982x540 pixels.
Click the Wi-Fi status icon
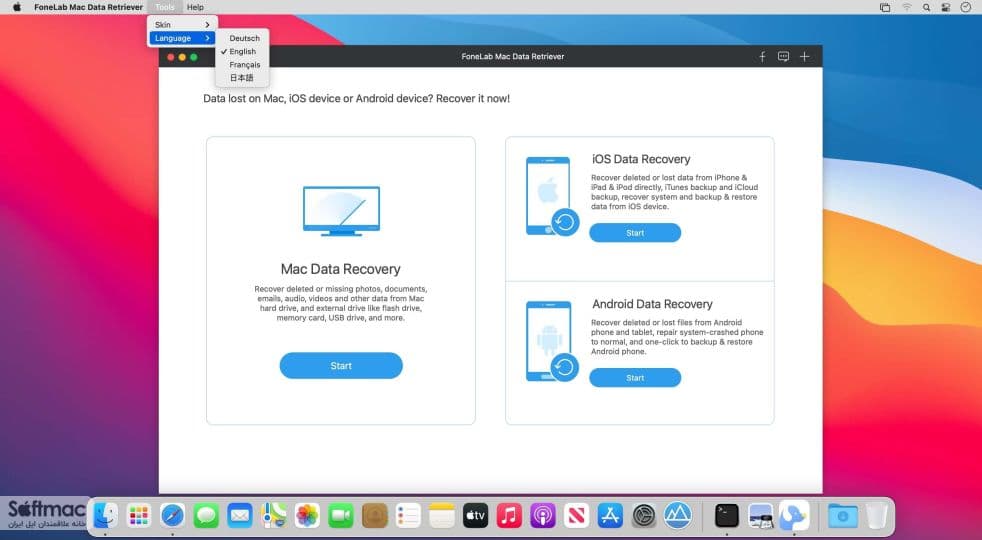pyautogui.click(x=907, y=8)
